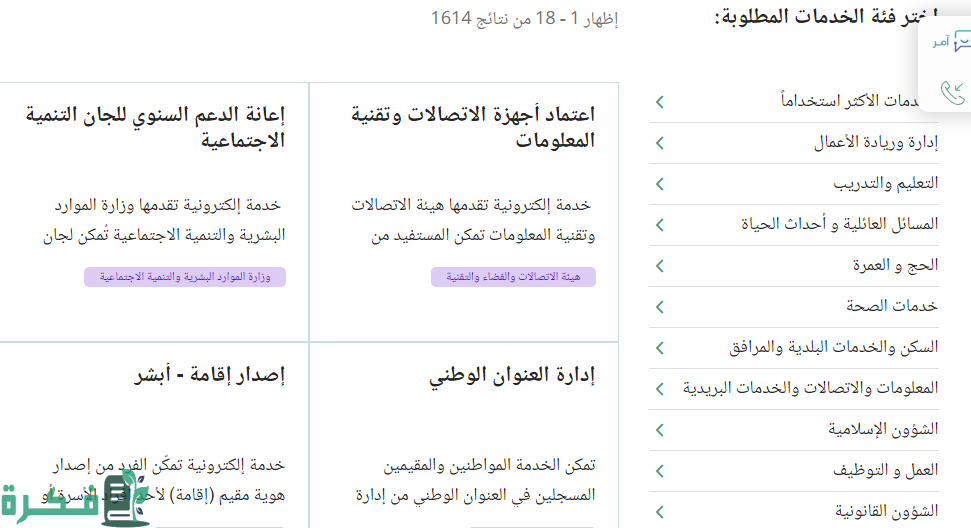This screenshot has height=528, width=971.
Task: Click وزارة الموارد البشرية والتنمية الاجتماعية tag
Action: tap(185, 277)
